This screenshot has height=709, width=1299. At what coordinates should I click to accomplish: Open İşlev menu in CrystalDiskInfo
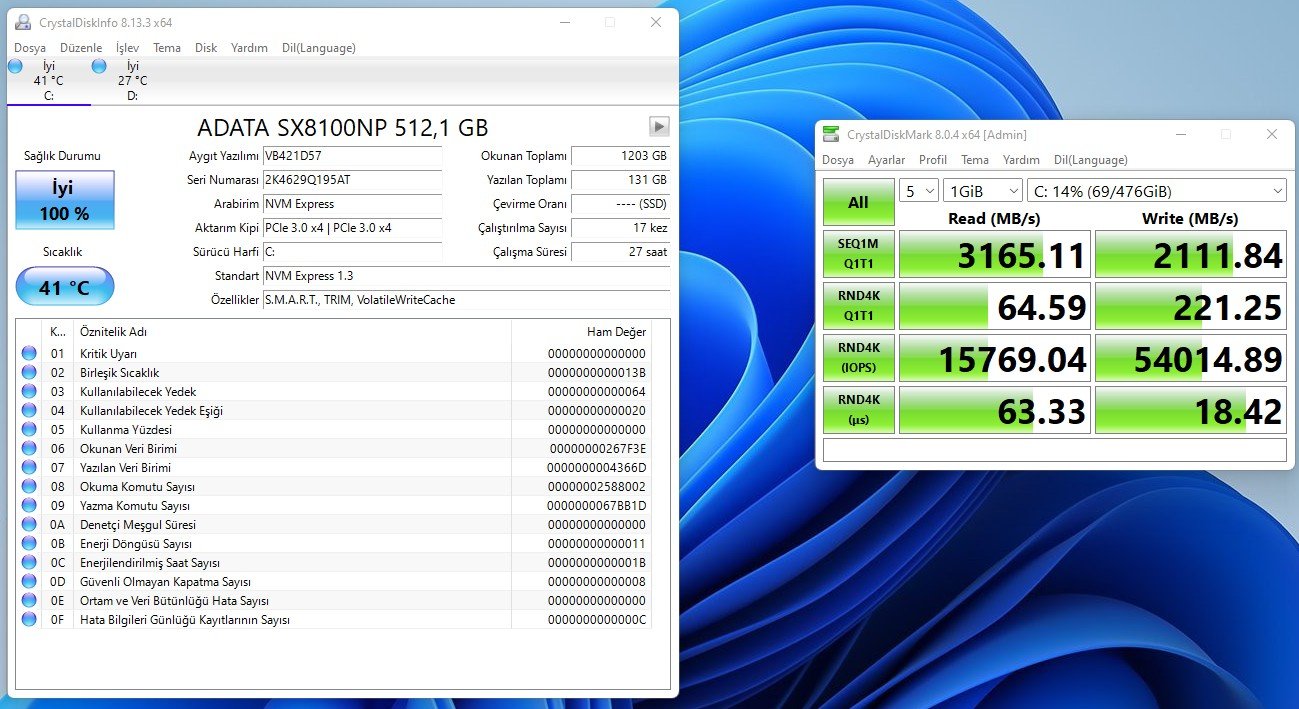127,48
